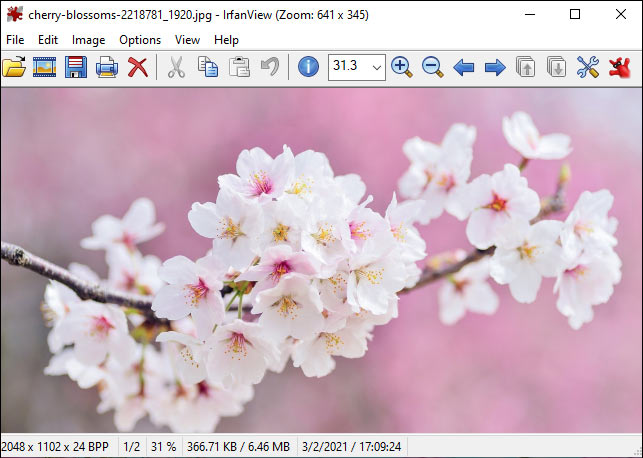
Task: Open the Options menu
Action: tap(140, 40)
